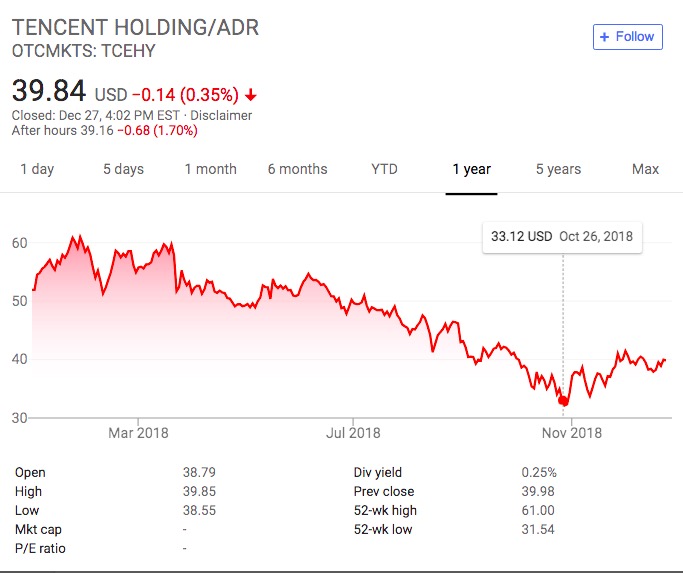683x573 pixels.
Task: Click the Div yield value
Action: pyautogui.click(x=538, y=472)
